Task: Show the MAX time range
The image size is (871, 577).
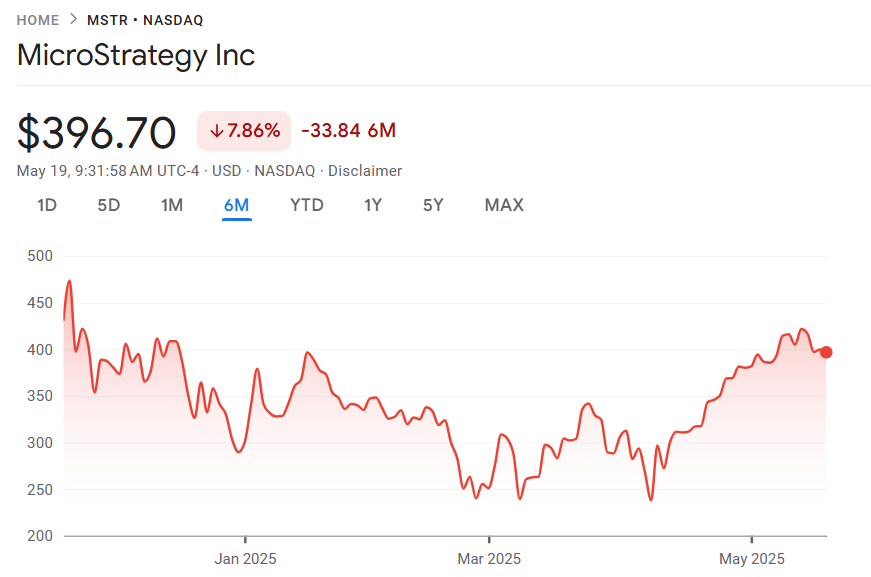Action: click(504, 205)
